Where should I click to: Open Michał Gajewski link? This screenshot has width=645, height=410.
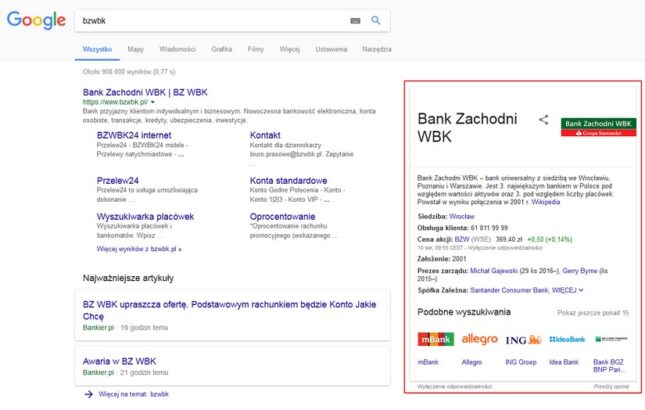494,271
